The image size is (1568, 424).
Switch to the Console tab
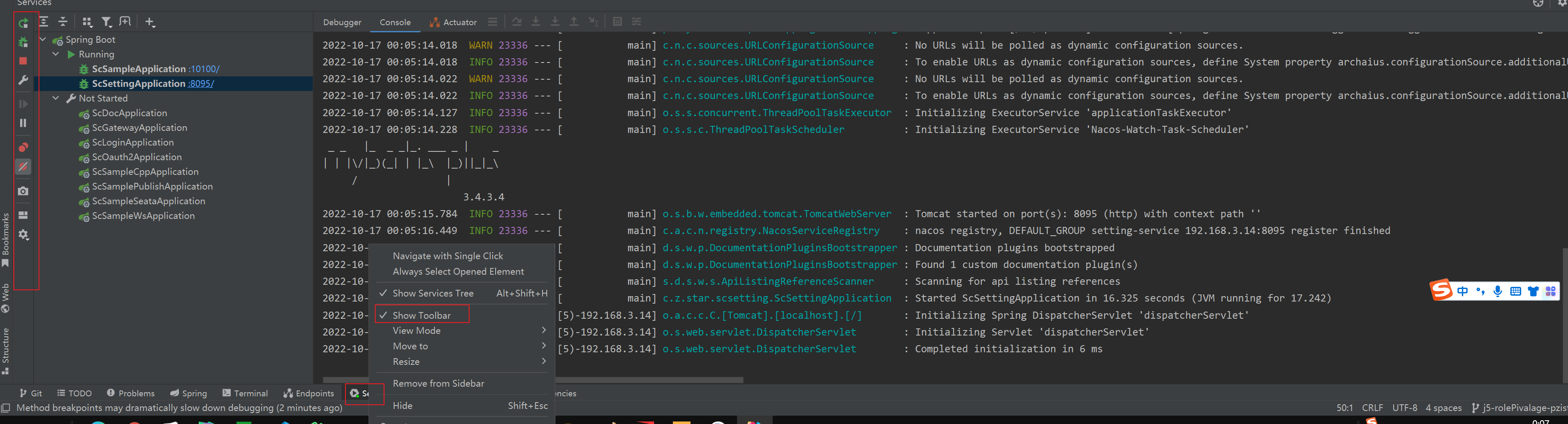click(395, 22)
